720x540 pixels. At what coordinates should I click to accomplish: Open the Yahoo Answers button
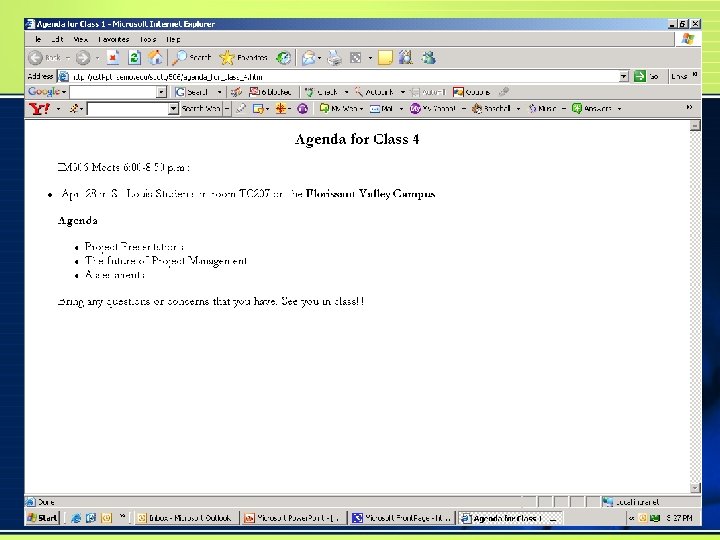tap(591, 109)
